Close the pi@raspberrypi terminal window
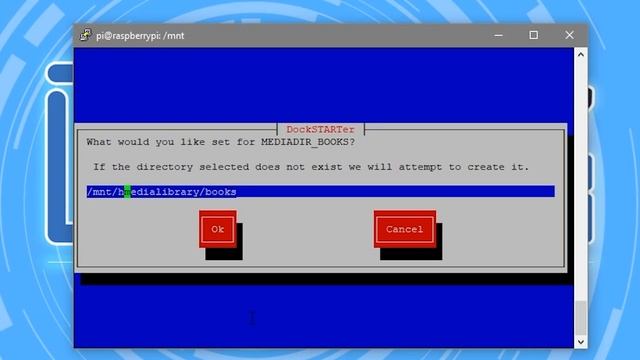Viewport: 640px width, 360px height. point(569,35)
